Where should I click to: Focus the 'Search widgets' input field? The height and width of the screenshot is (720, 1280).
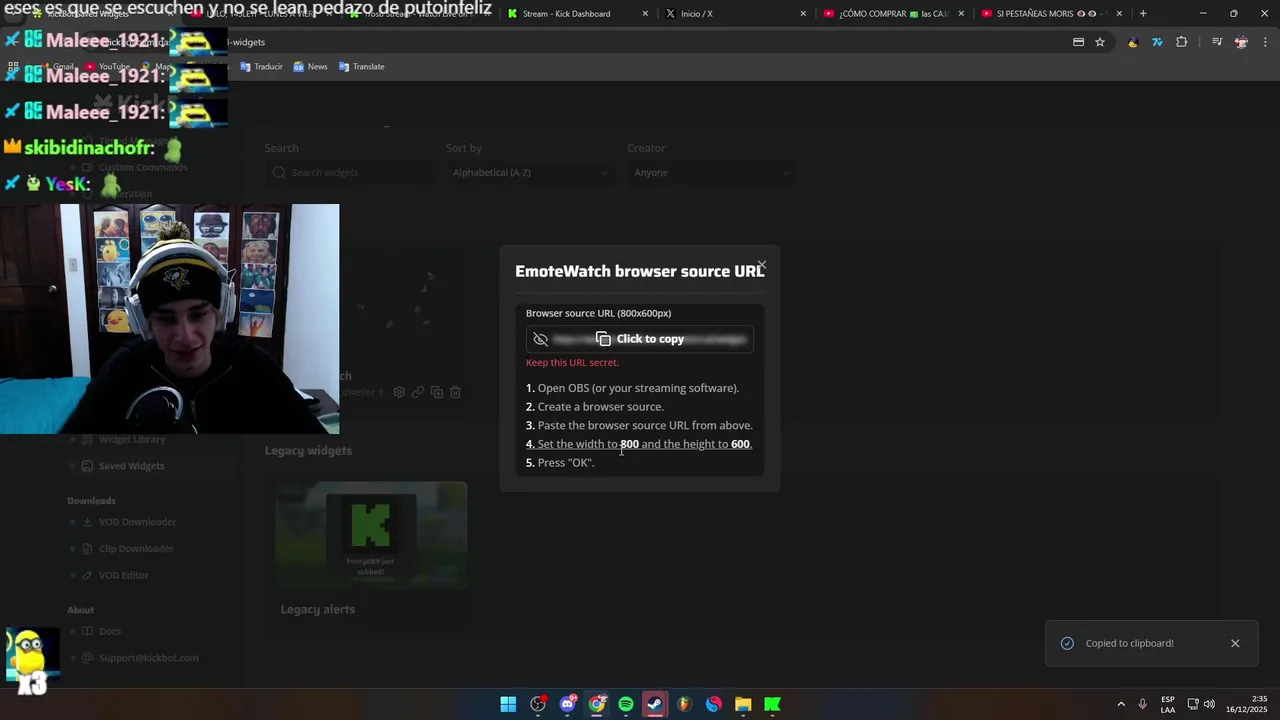point(349,172)
